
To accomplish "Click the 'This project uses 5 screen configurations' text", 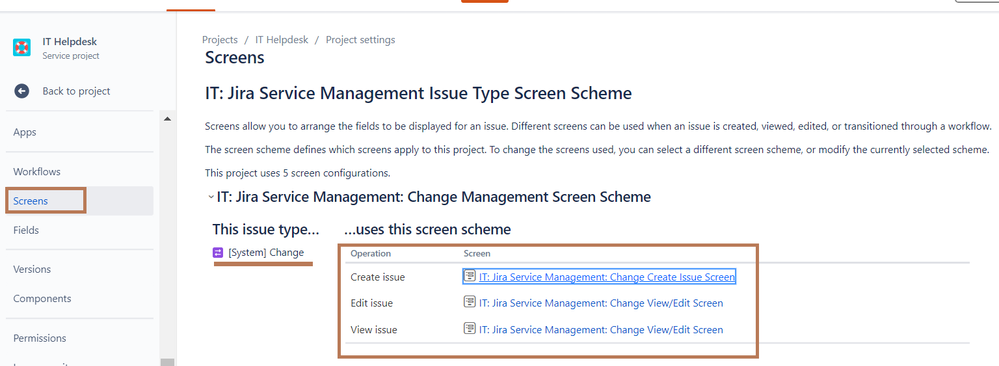I will pyautogui.click(x=298, y=173).
